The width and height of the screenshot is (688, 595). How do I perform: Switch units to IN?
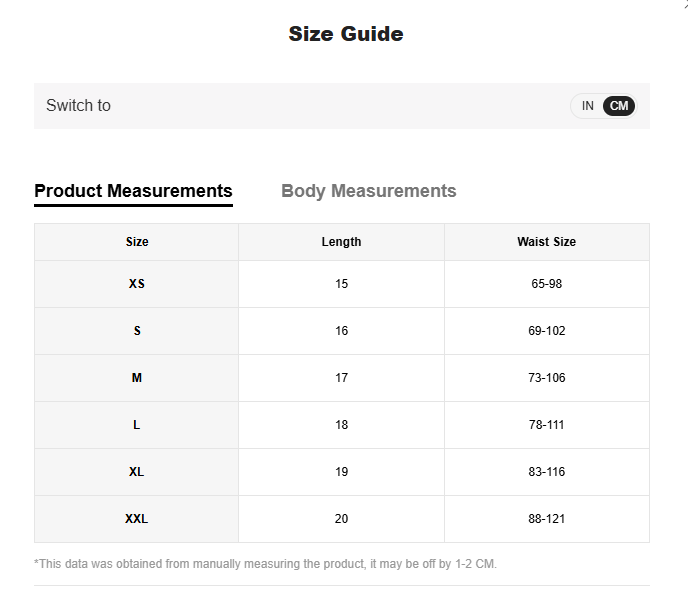(x=588, y=106)
